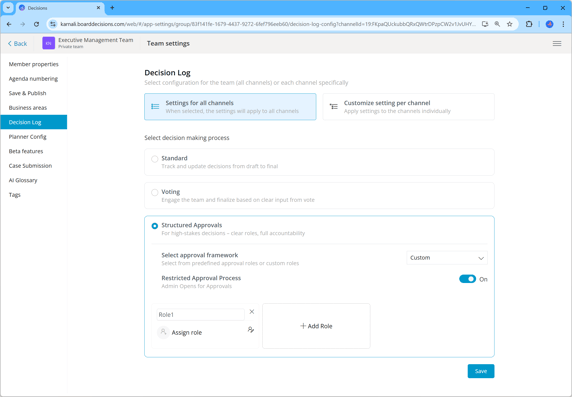The width and height of the screenshot is (572, 397).
Task: Select the Standard decision process radio button
Action: 155,159
